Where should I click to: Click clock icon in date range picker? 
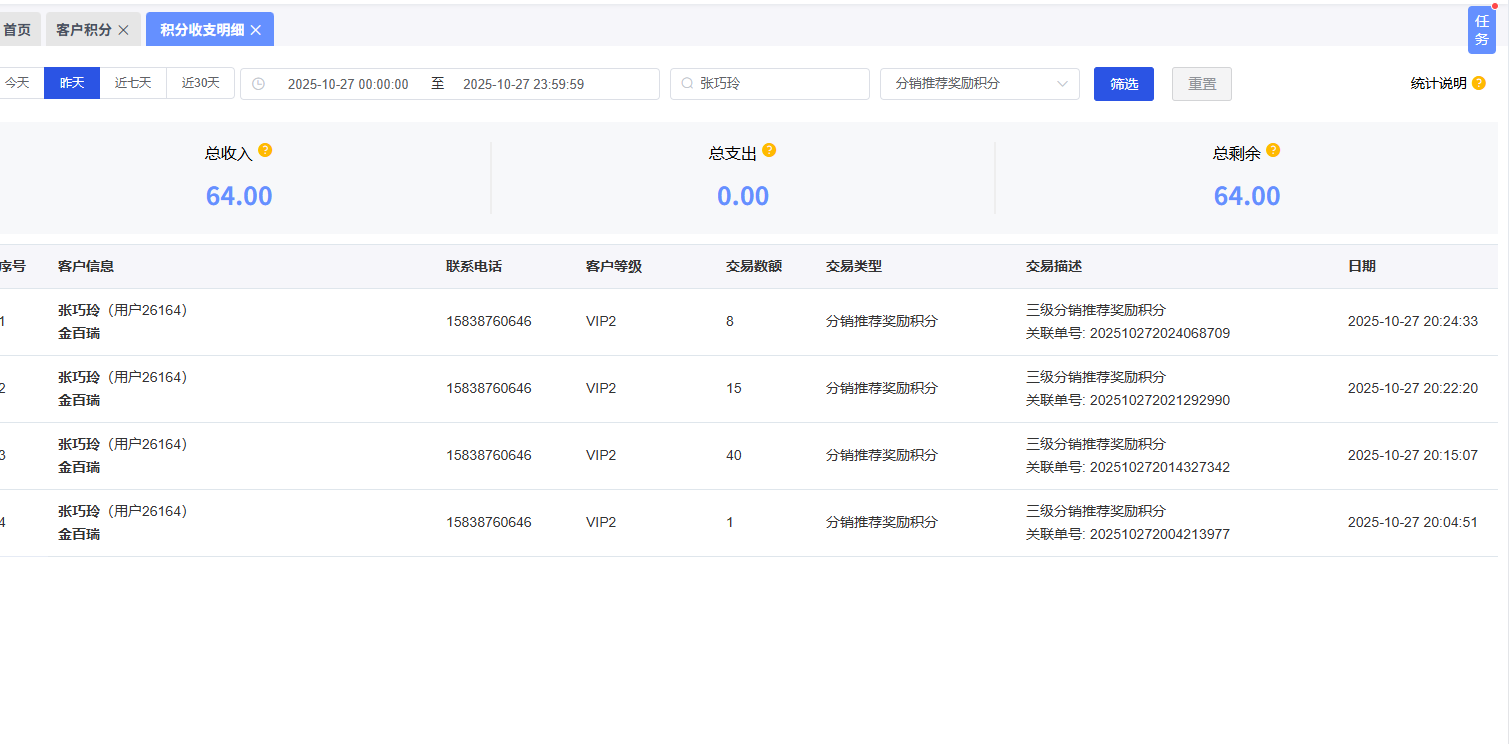click(x=259, y=84)
